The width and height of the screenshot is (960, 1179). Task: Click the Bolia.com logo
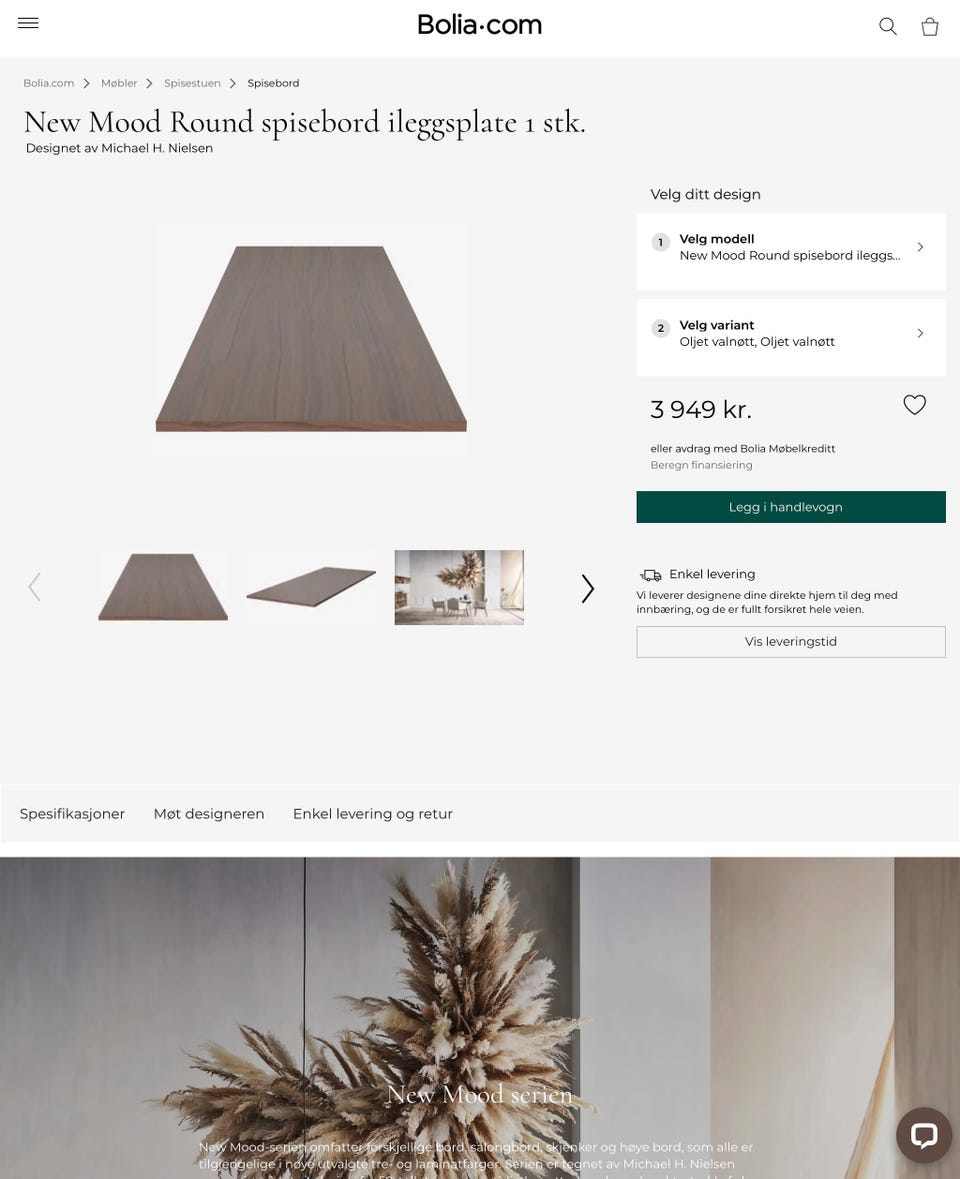tap(480, 25)
